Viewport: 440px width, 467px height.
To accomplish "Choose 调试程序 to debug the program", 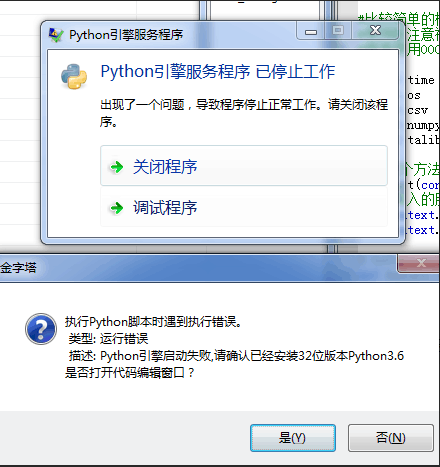I will [244, 207].
